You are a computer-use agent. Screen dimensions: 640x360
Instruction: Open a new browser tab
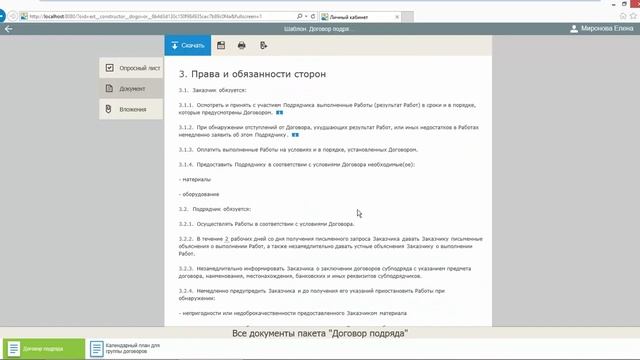[407, 17]
